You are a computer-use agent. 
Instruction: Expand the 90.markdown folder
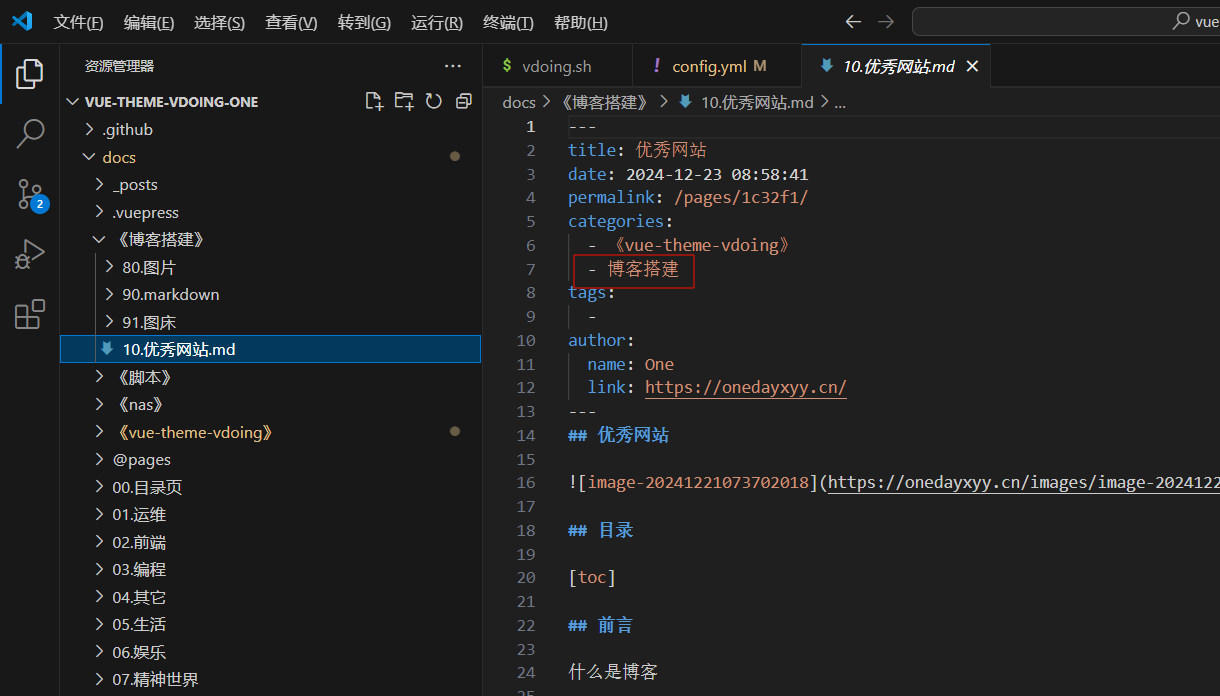pyautogui.click(x=271, y=295)
